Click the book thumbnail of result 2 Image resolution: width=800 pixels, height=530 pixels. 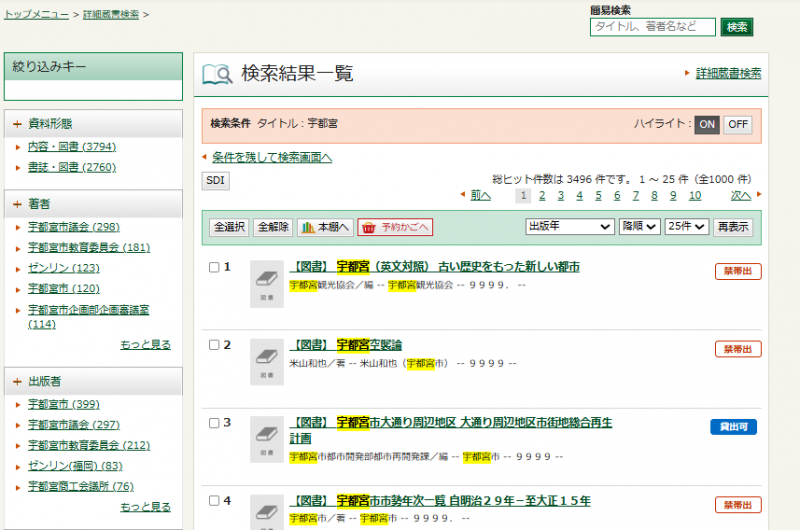267,361
